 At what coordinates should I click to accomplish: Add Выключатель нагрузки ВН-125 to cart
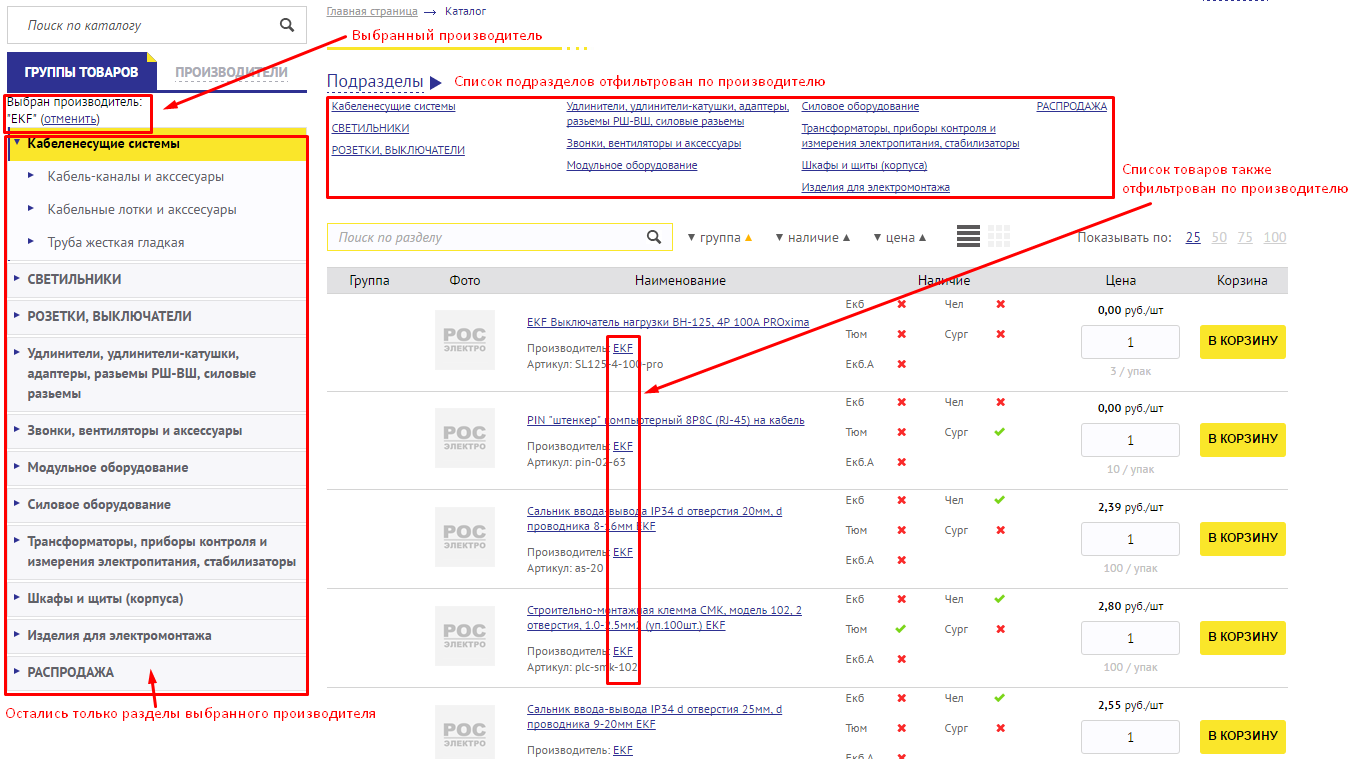tap(1243, 340)
